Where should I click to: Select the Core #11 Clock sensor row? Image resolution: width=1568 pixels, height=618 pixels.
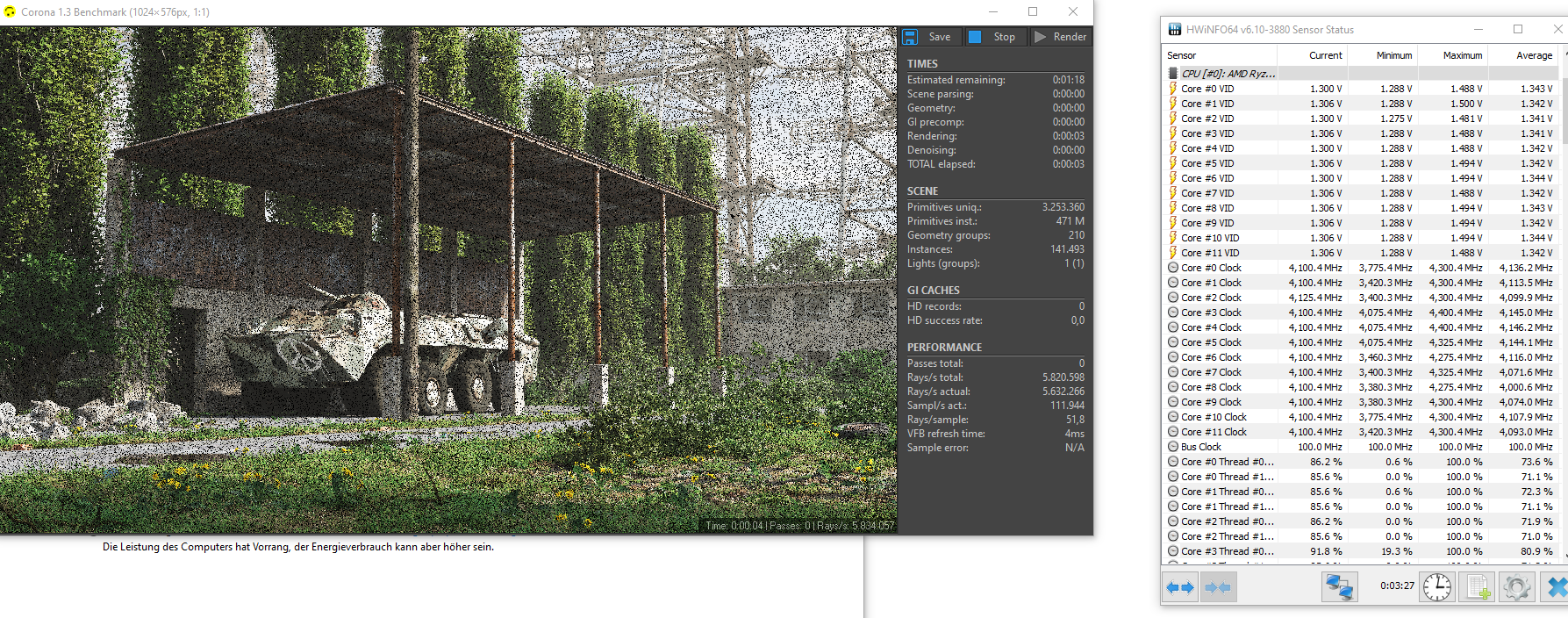[1360, 432]
